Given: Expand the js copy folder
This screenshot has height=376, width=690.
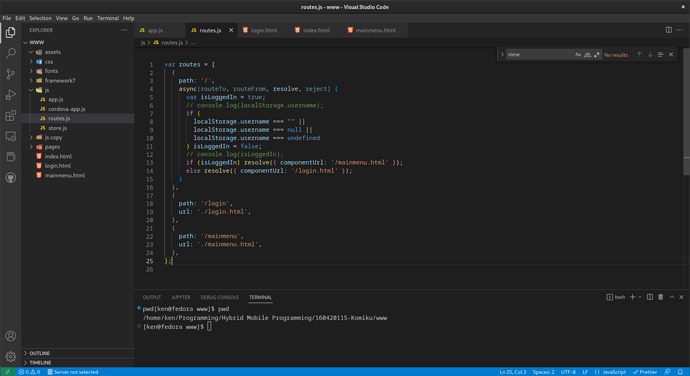Looking at the screenshot, I should point(31,137).
